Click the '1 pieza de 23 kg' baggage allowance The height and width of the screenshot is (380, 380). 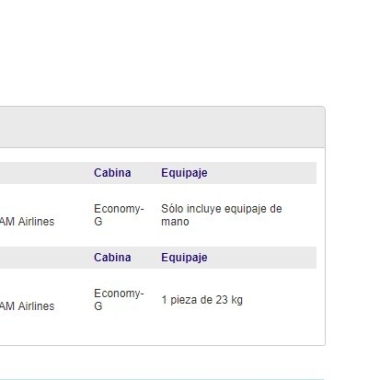202,300
